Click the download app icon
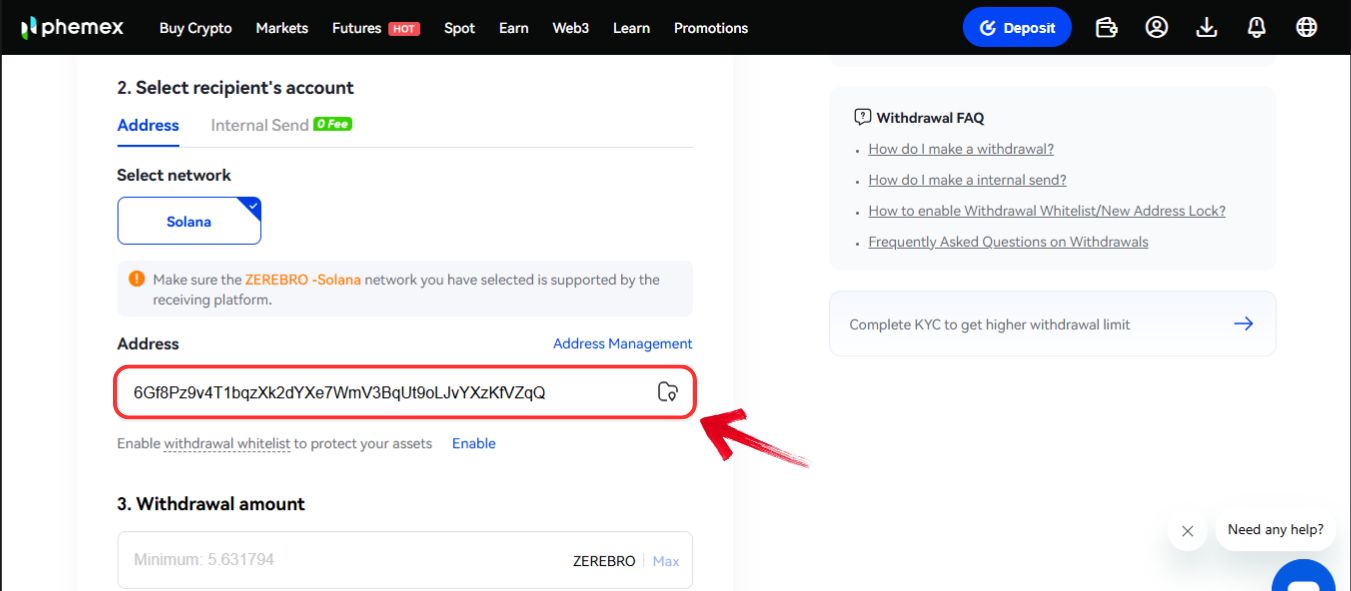Screen dimensions: 1351x591 pyautogui.click(x=1207, y=27)
